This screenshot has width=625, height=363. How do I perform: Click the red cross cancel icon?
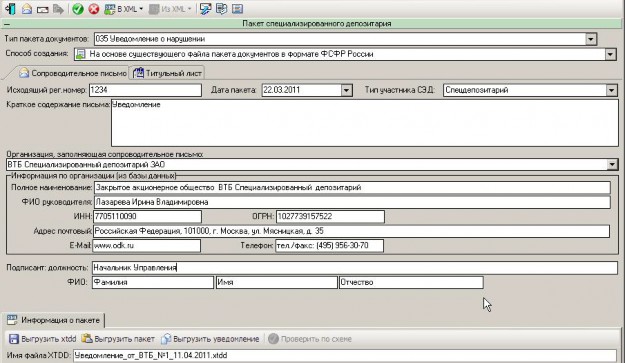point(94,9)
